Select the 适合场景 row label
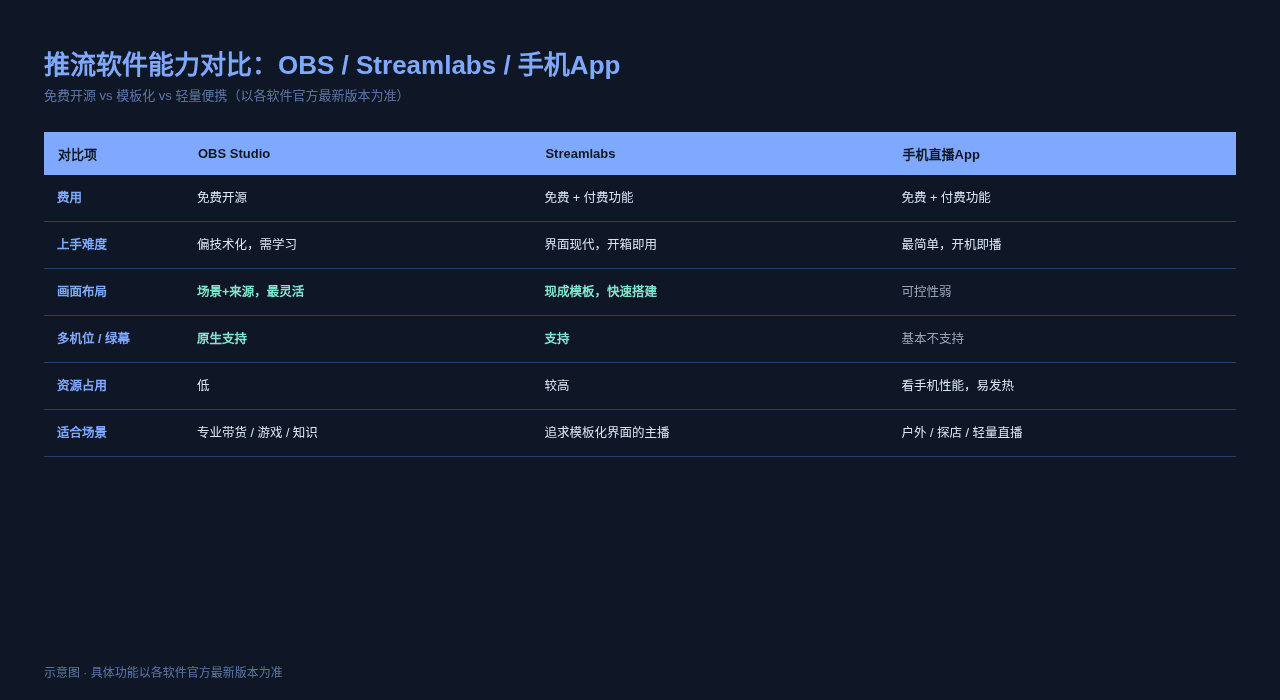This screenshot has height=700, width=1280. tap(82, 433)
